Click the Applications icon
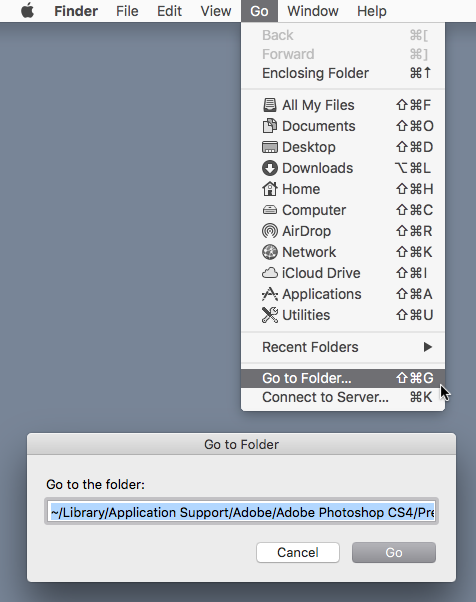The width and height of the screenshot is (476, 602). tap(269, 294)
